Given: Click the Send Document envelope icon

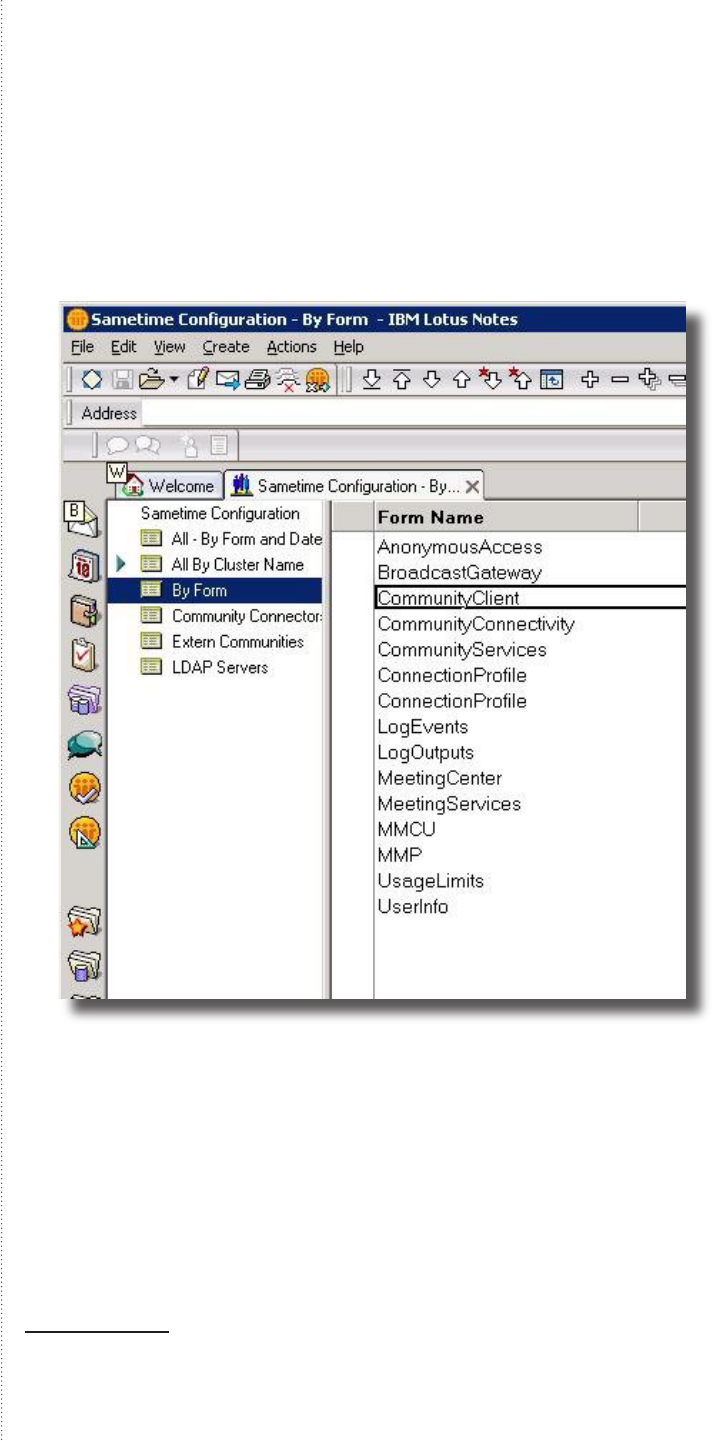Looking at the screenshot, I should click(226, 379).
